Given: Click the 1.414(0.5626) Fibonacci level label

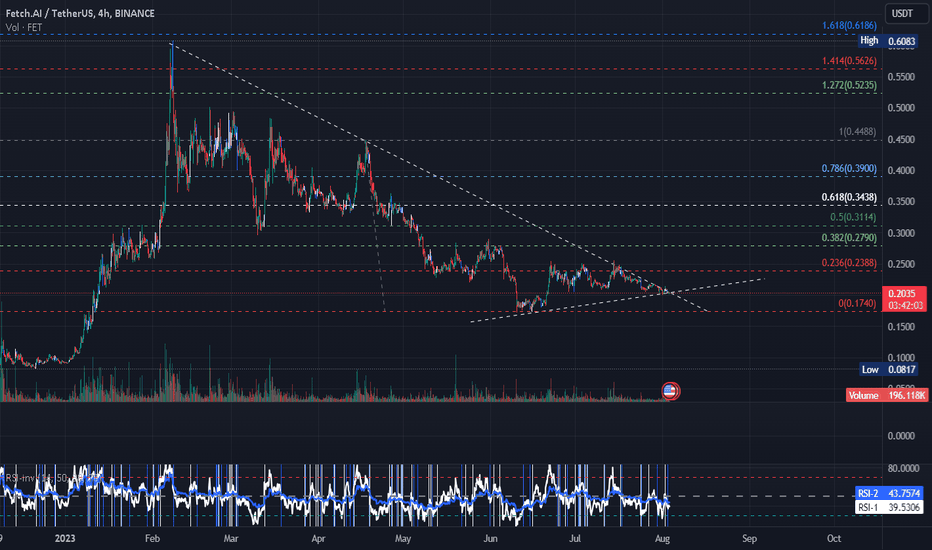Looking at the screenshot, I should pos(849,61).
